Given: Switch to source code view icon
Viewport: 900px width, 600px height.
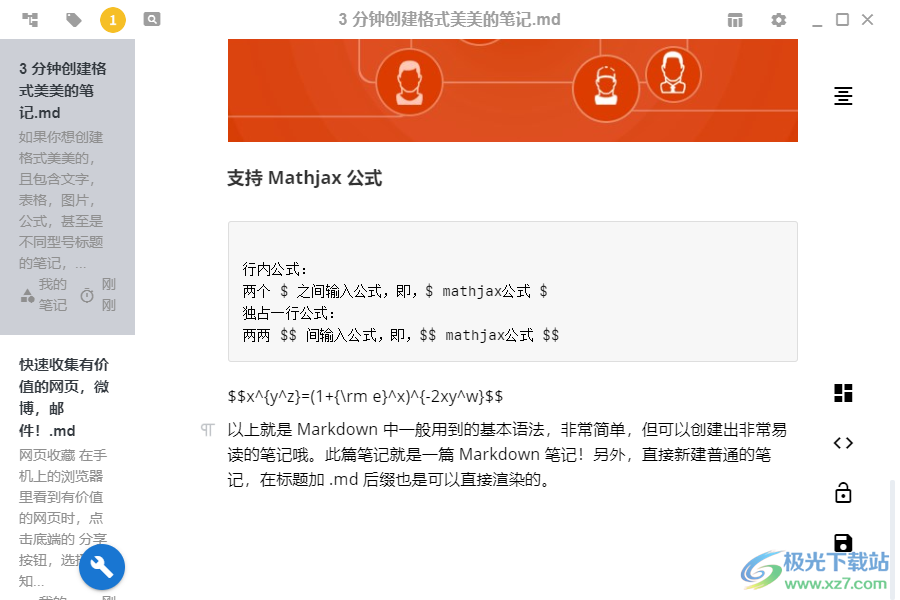Looking at the screenshot, I should pos(843,443).
